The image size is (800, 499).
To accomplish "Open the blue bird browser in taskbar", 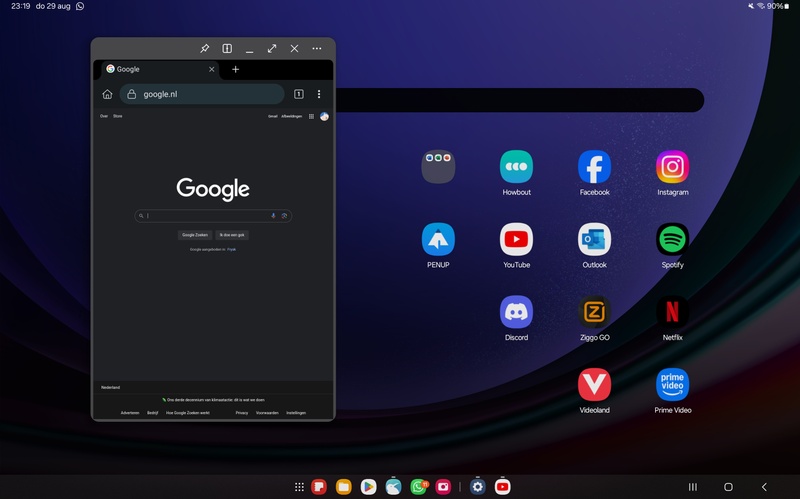I will click(x=393, y=487).
